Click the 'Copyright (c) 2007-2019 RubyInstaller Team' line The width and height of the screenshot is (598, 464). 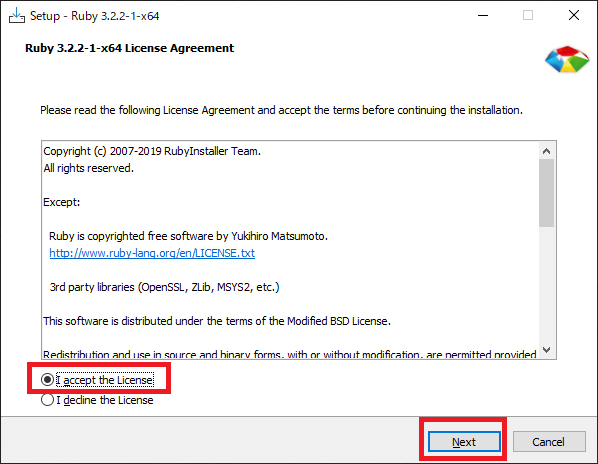pyautogui.click(x=152, y=151)
